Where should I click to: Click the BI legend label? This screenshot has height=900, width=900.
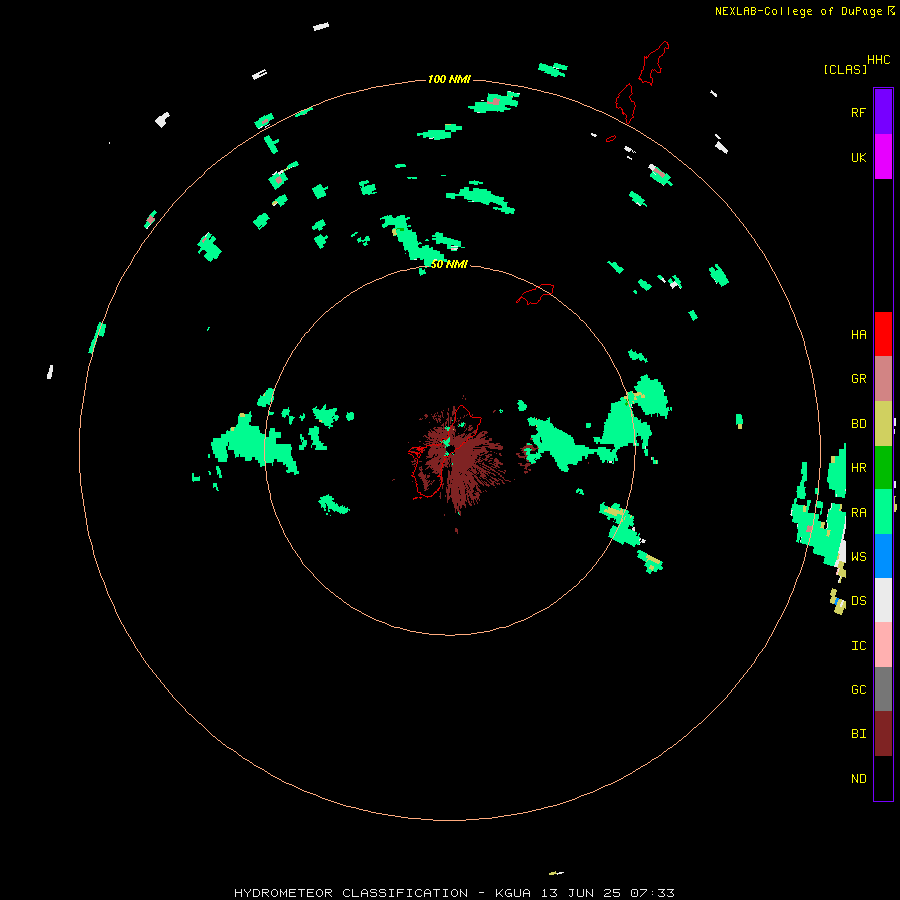pyautogui.click(x=858, y=734)
